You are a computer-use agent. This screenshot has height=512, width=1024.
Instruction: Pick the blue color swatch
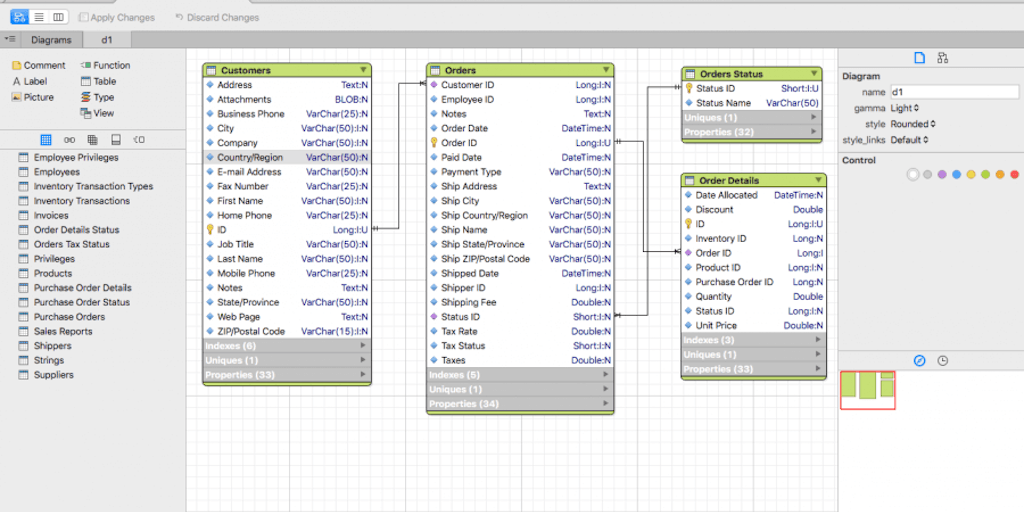click(x=956, y=174)
